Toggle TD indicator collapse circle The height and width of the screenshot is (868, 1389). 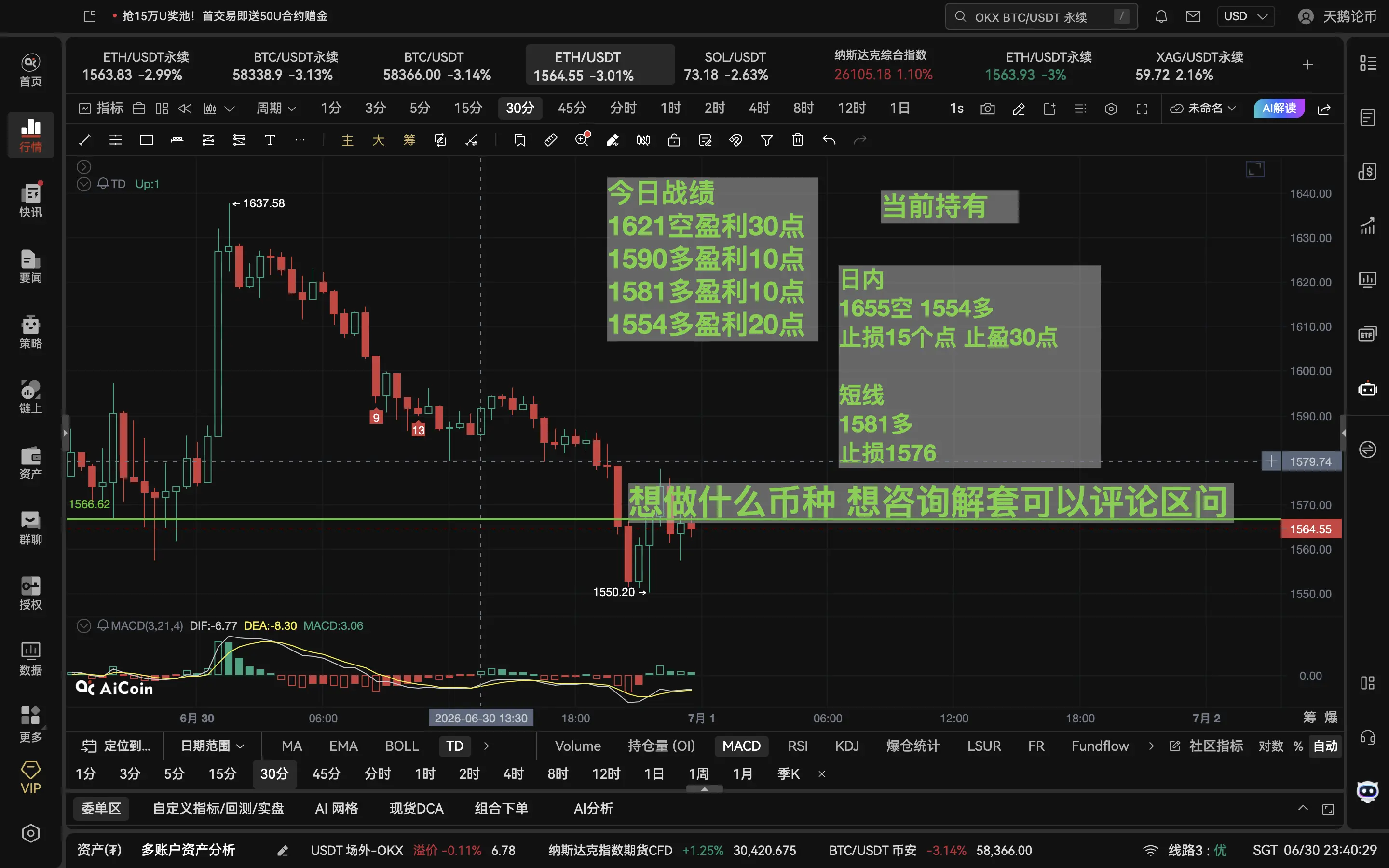click(84, 184)
